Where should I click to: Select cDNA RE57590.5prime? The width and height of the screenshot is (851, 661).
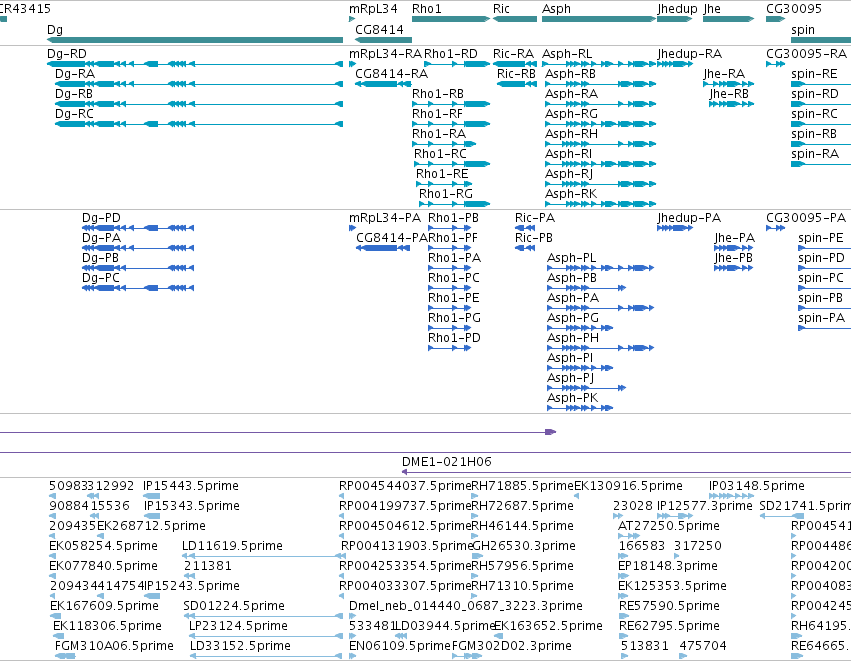point(623,616)
